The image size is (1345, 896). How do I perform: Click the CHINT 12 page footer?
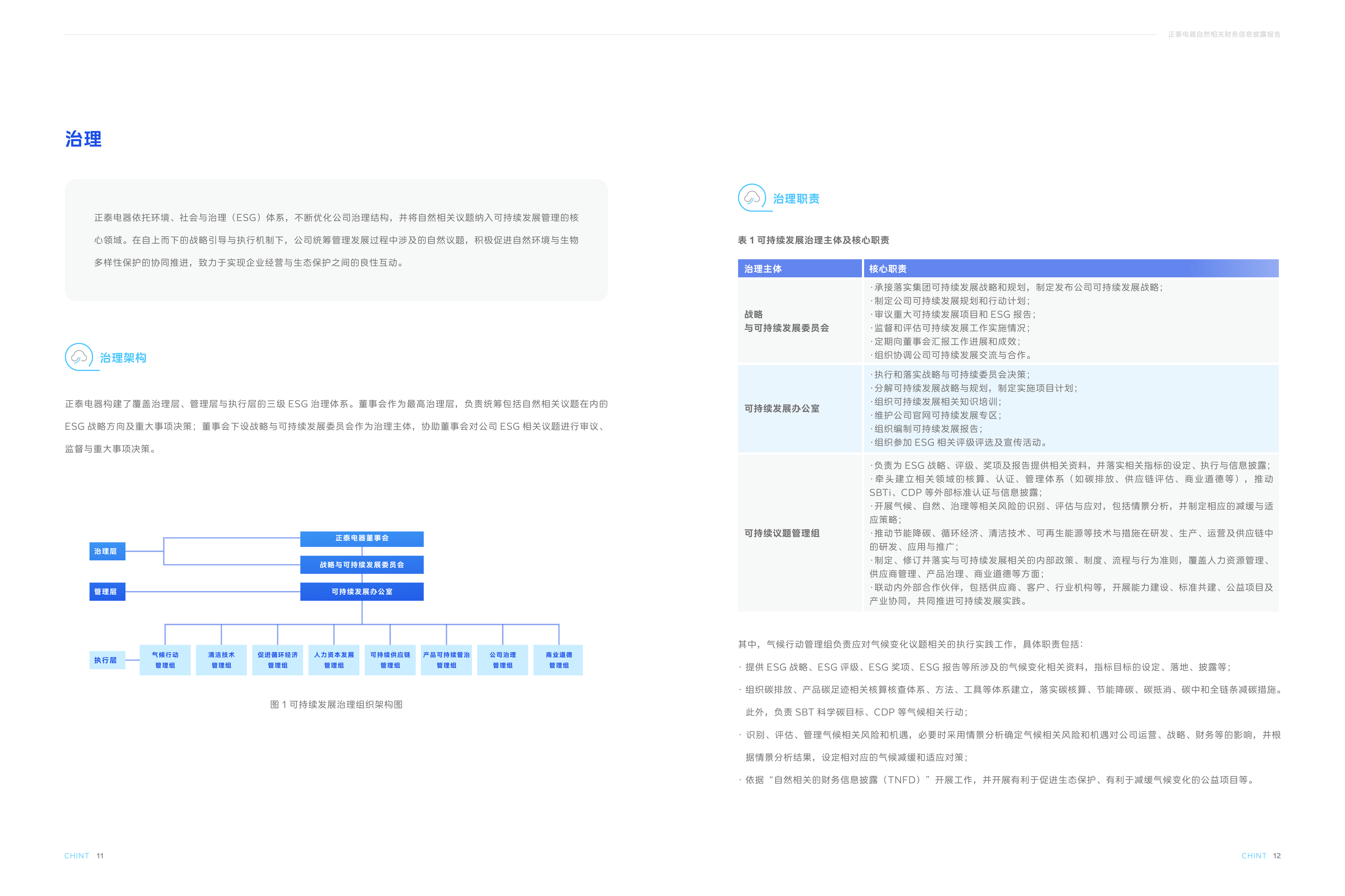click(x=1260, y=855)
